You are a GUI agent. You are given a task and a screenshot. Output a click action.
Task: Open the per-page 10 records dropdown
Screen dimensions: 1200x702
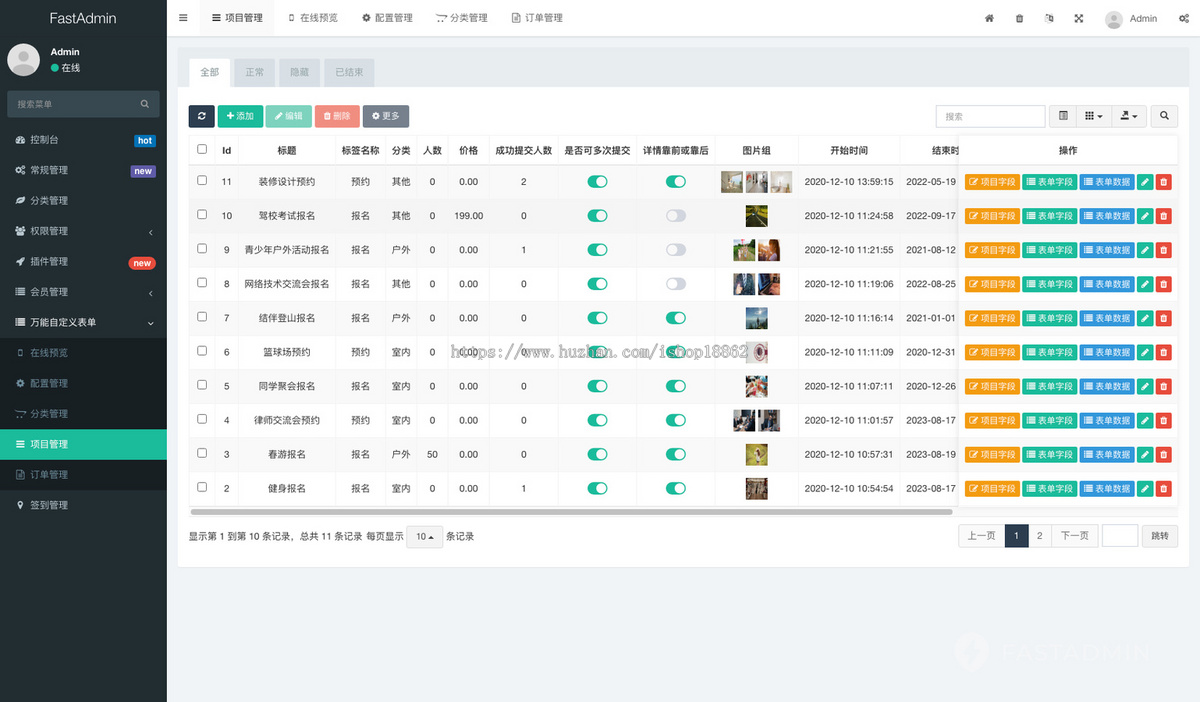click(x=422, y=536)
